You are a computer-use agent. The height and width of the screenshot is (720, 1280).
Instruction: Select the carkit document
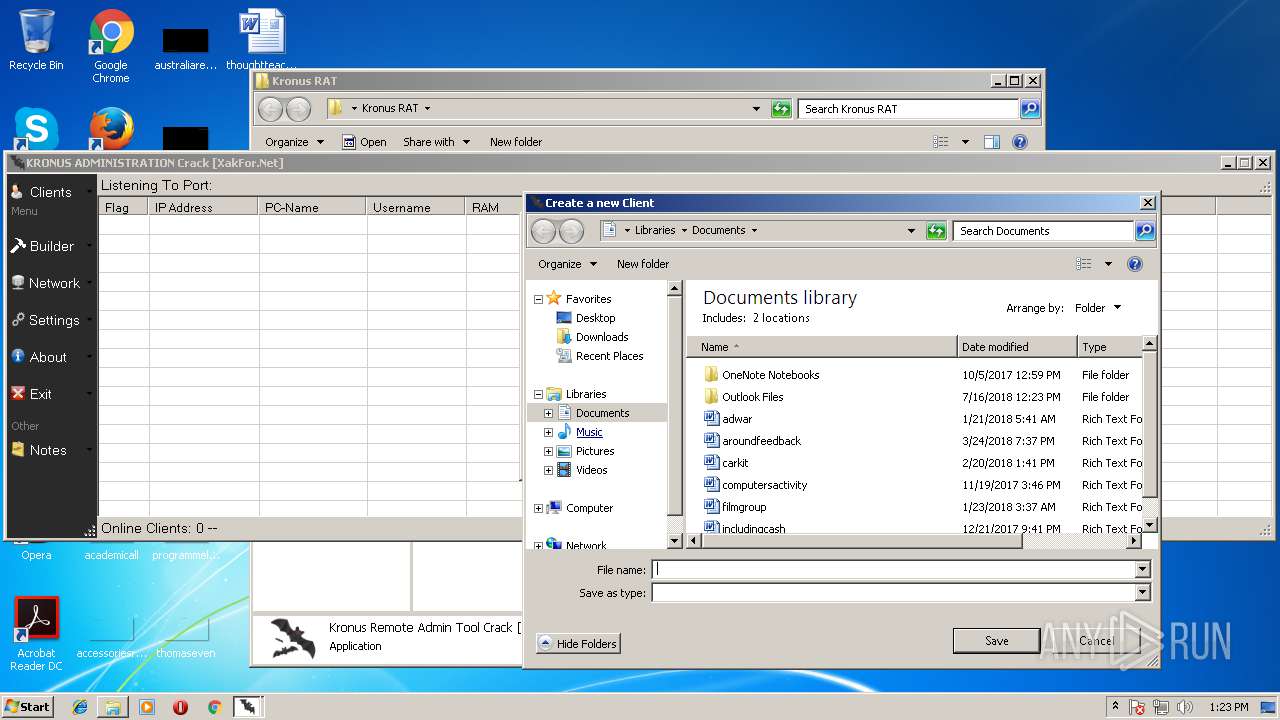point(735,463)
